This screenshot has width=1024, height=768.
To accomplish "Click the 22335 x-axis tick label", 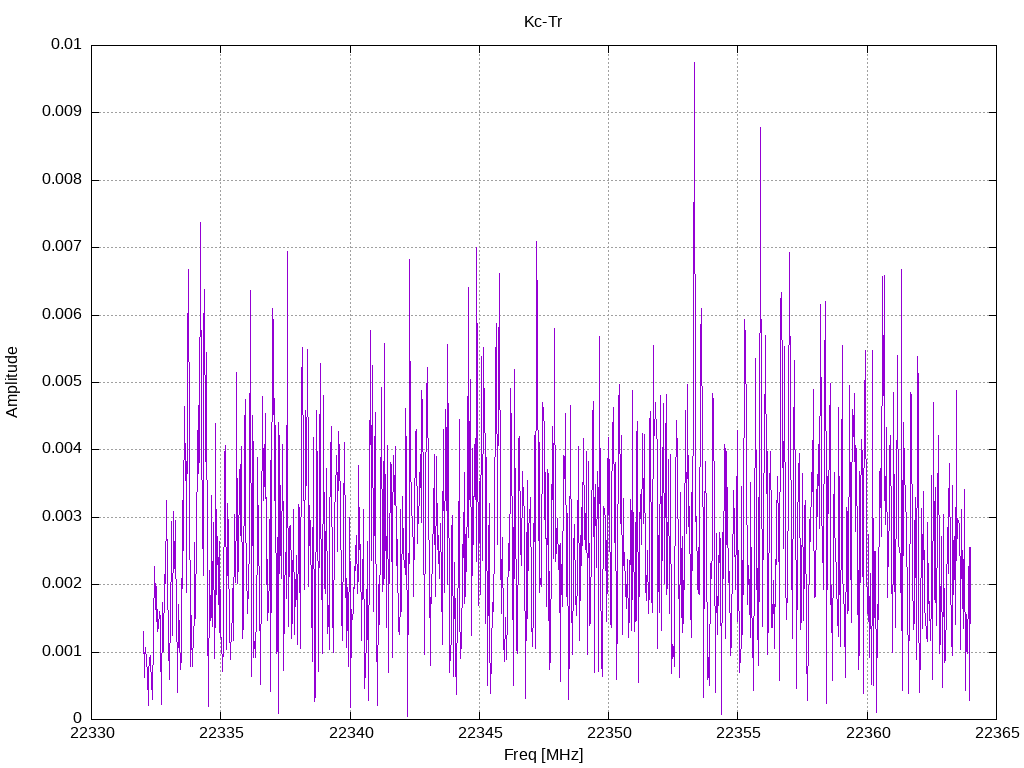I will coord(221,733).
